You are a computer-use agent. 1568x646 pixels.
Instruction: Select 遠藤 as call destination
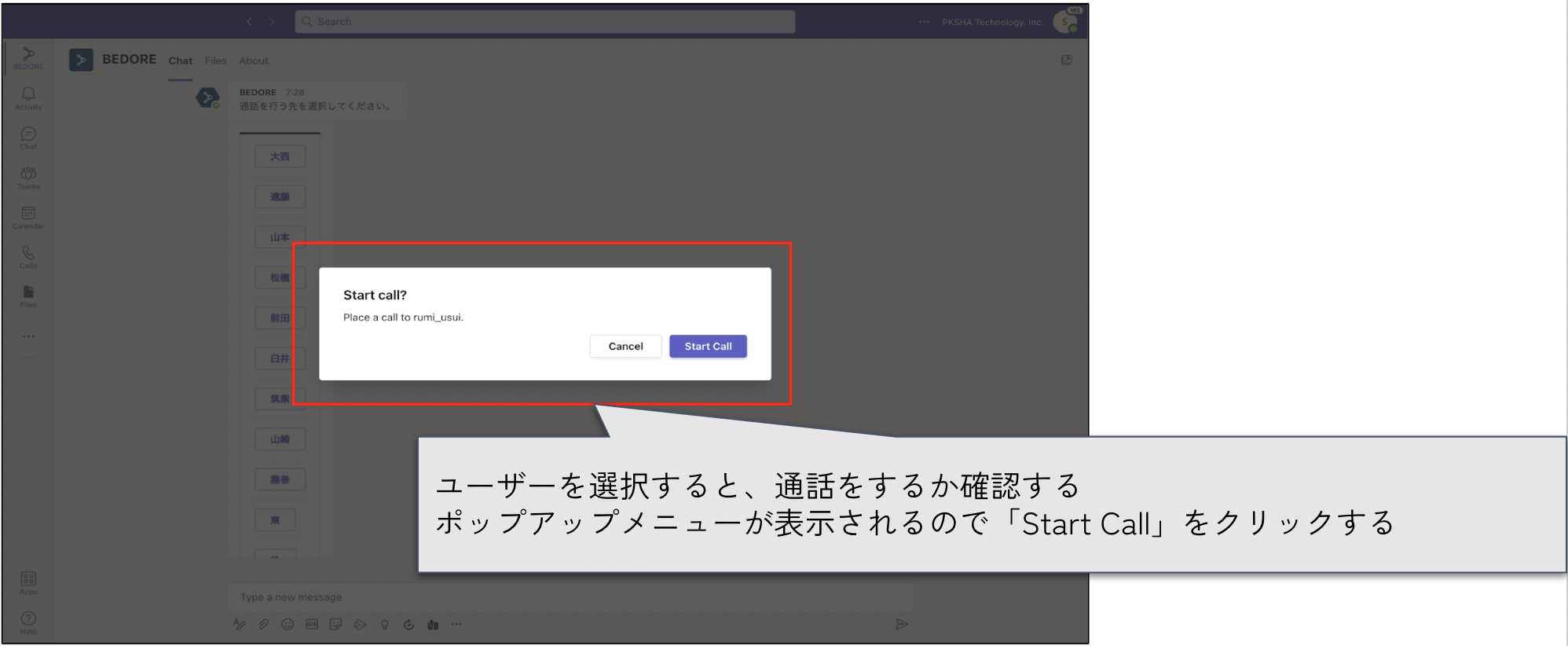click(x=280, y=196)
